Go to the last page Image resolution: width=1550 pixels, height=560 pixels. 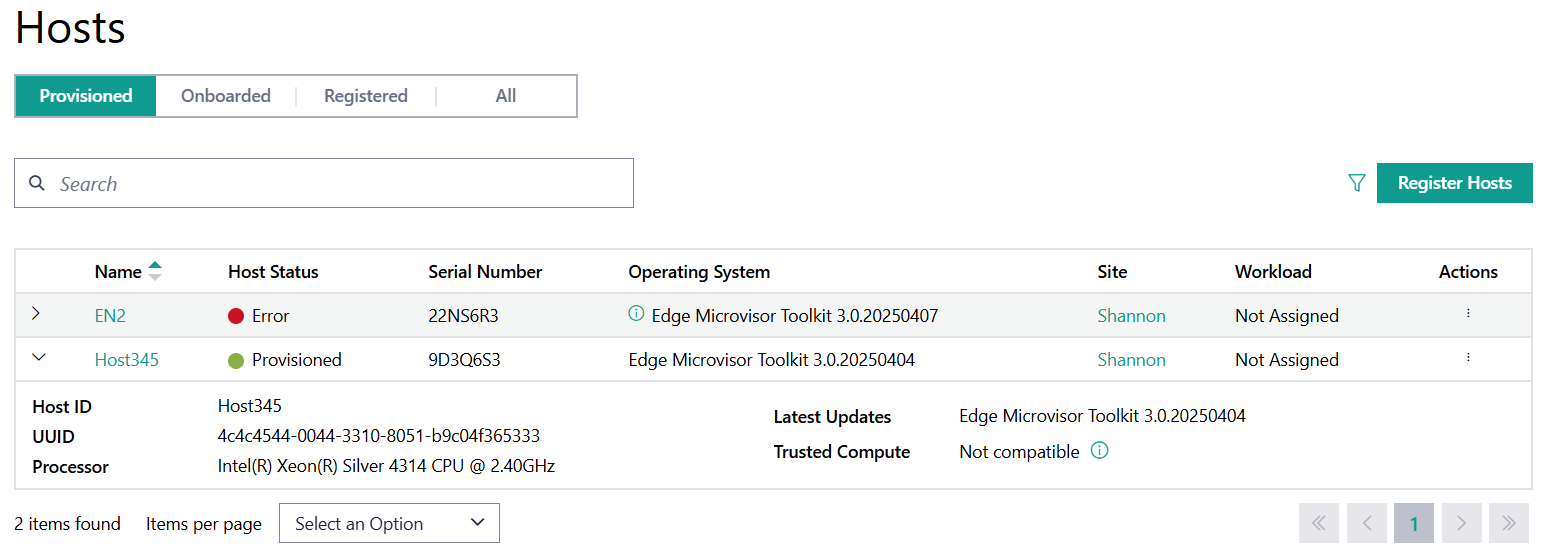click(1509, 523)
